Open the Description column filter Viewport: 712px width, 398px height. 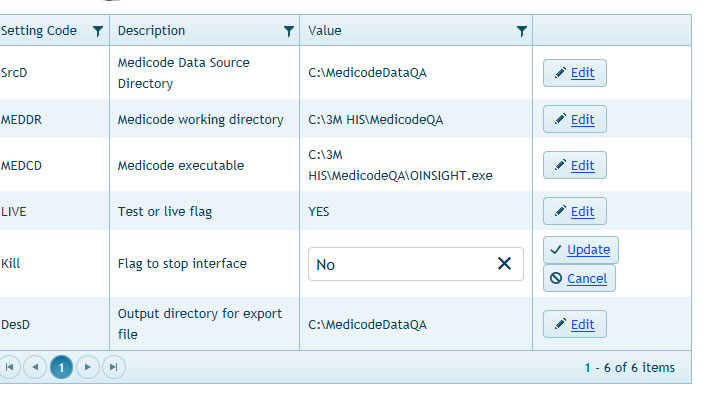288,31
